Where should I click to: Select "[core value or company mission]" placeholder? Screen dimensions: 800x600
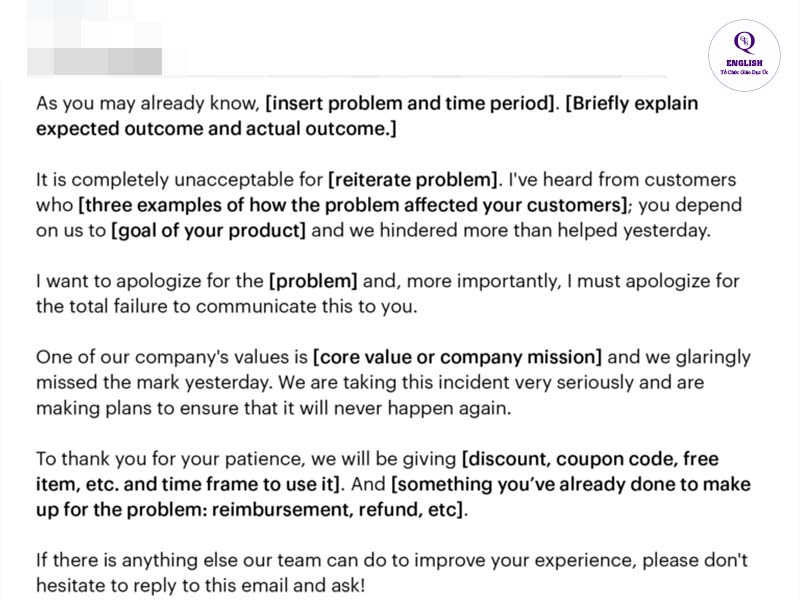[x=458, y=357]
